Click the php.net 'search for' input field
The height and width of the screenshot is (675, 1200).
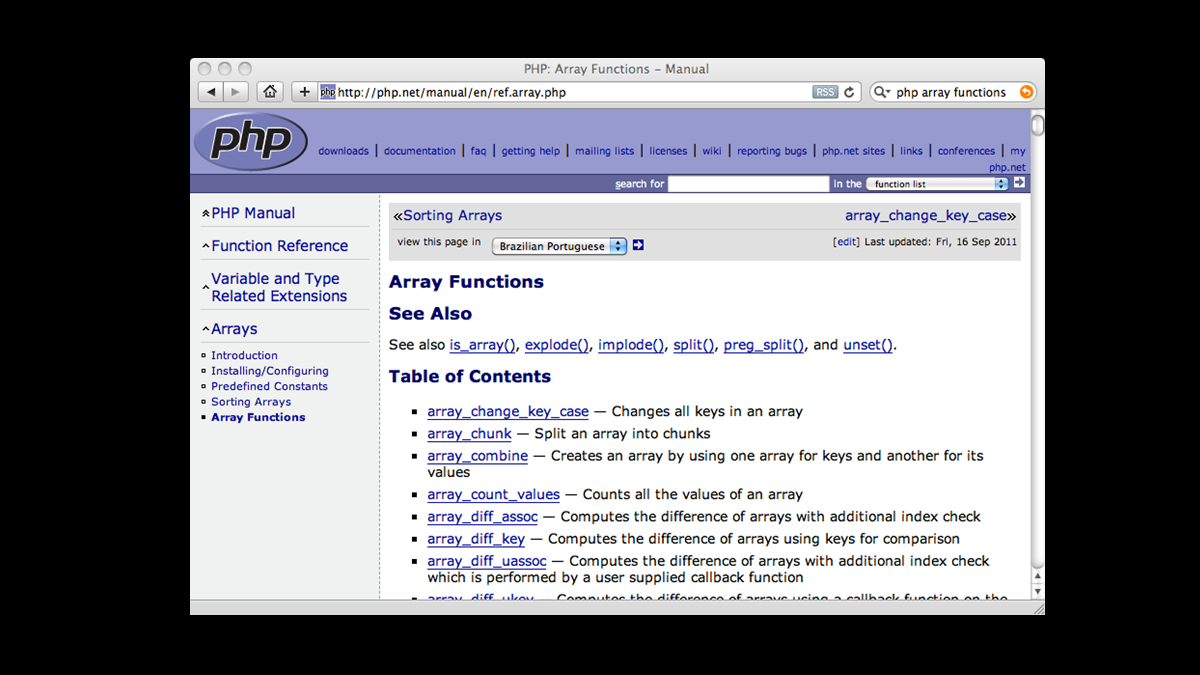pyautogui.click(x=748, y=184)
